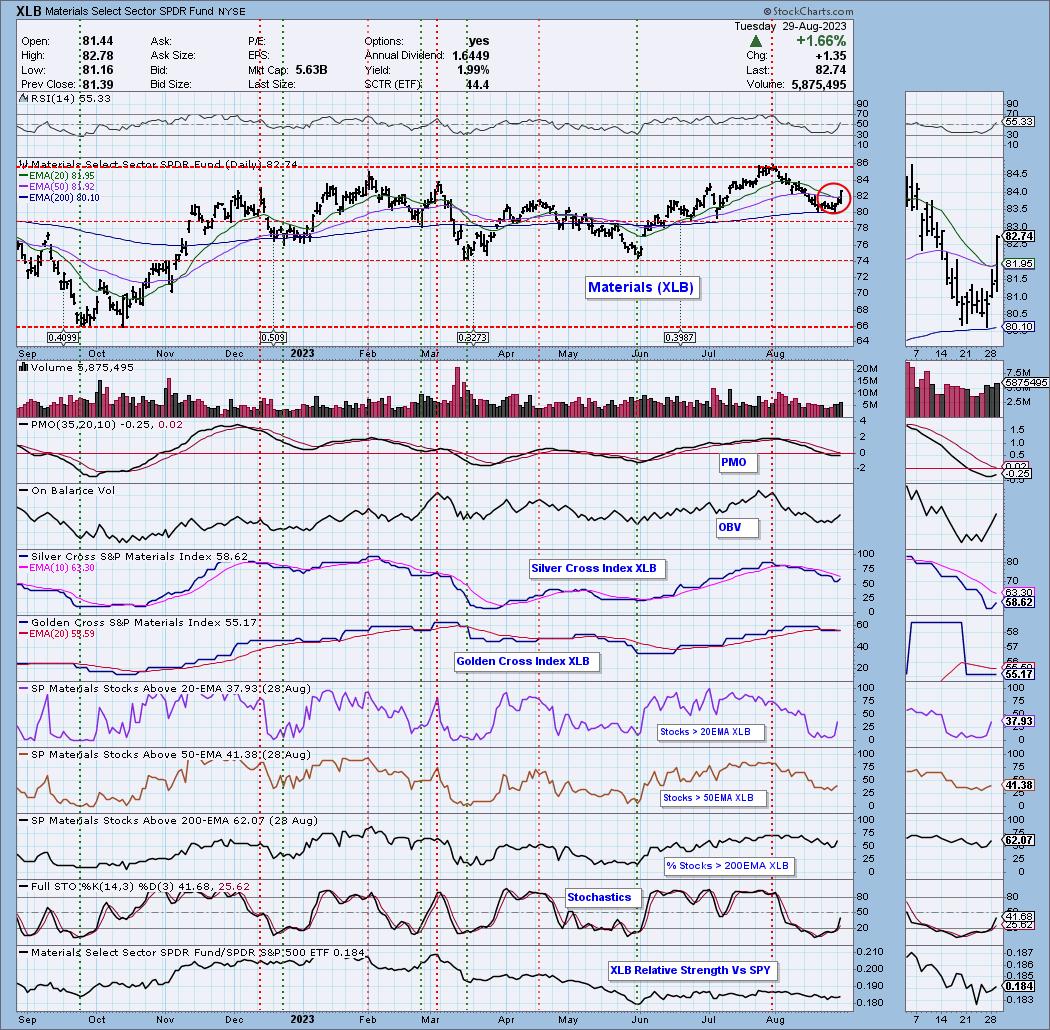Click the 'RSI(14) 55.33' panel label
The width and height of the screenshot is (1050, 1030).
(x=70, y=98)
